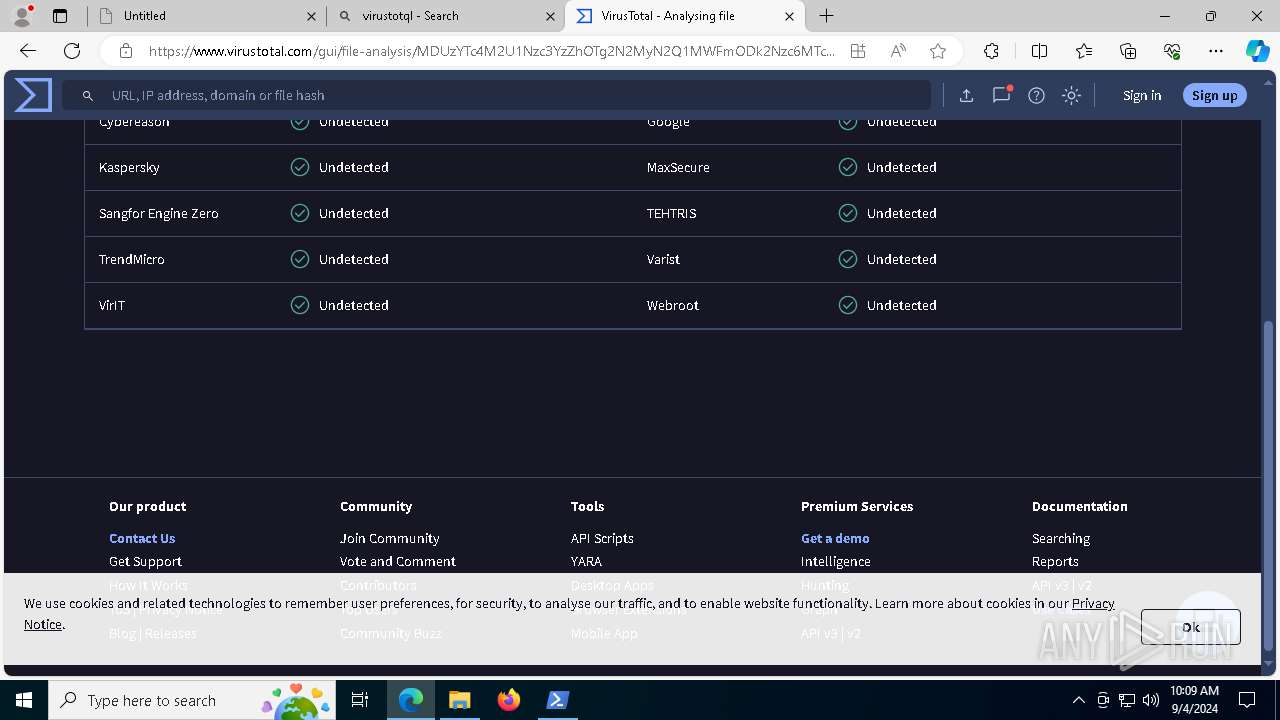The image size is (1280, 720).
Task: Open the app available icon in address bar
Action: [858, 51]
